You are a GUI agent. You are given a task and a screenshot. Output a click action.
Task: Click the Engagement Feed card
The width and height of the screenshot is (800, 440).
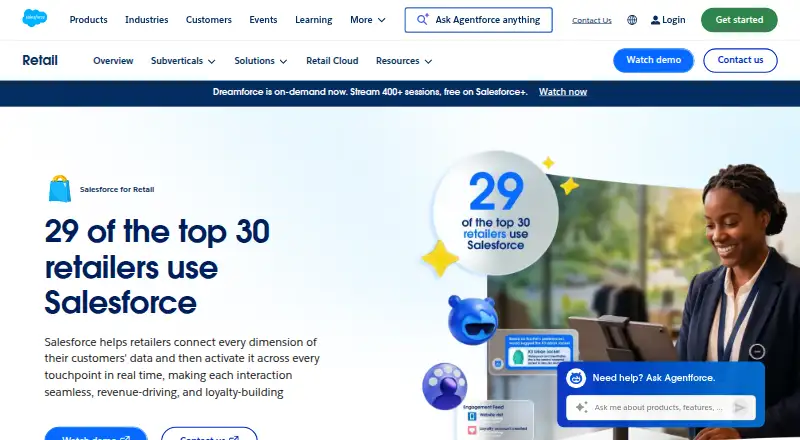point(496,420)
